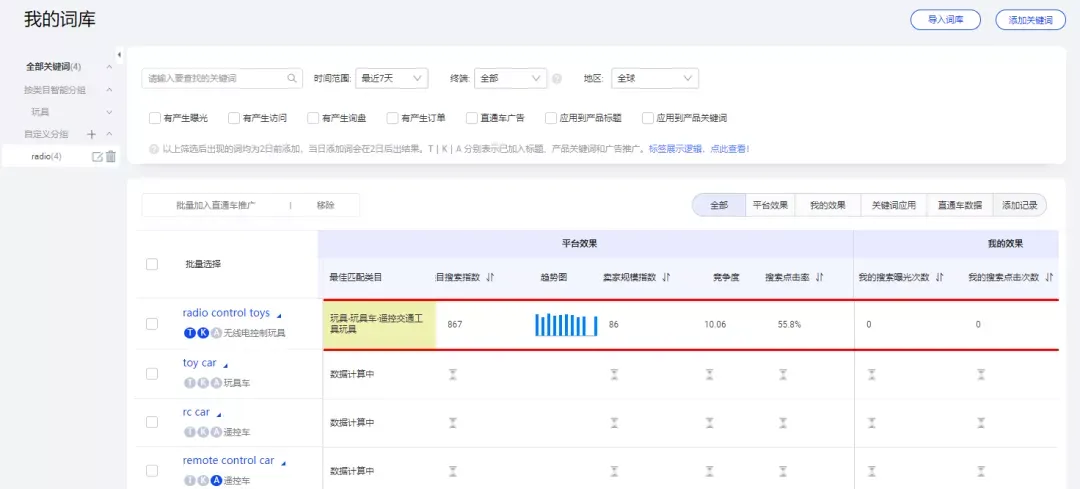This screenshot has width=1080, height=489.
Task: Collapse the 自定义分组 section chevron
Action: [x=109, y=134]
